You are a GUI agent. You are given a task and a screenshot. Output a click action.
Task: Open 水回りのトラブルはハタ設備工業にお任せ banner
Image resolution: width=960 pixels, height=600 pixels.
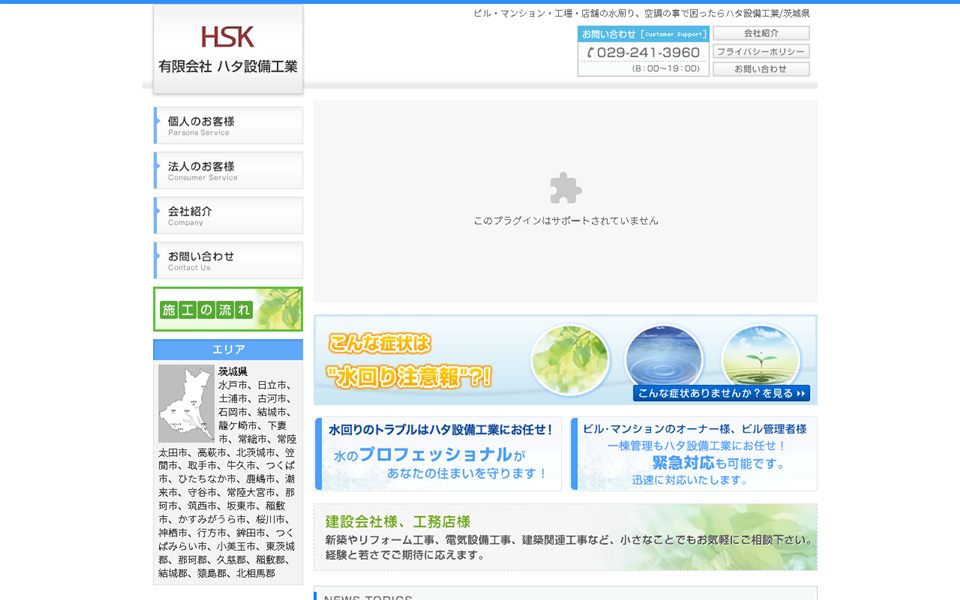coord(438,454)
